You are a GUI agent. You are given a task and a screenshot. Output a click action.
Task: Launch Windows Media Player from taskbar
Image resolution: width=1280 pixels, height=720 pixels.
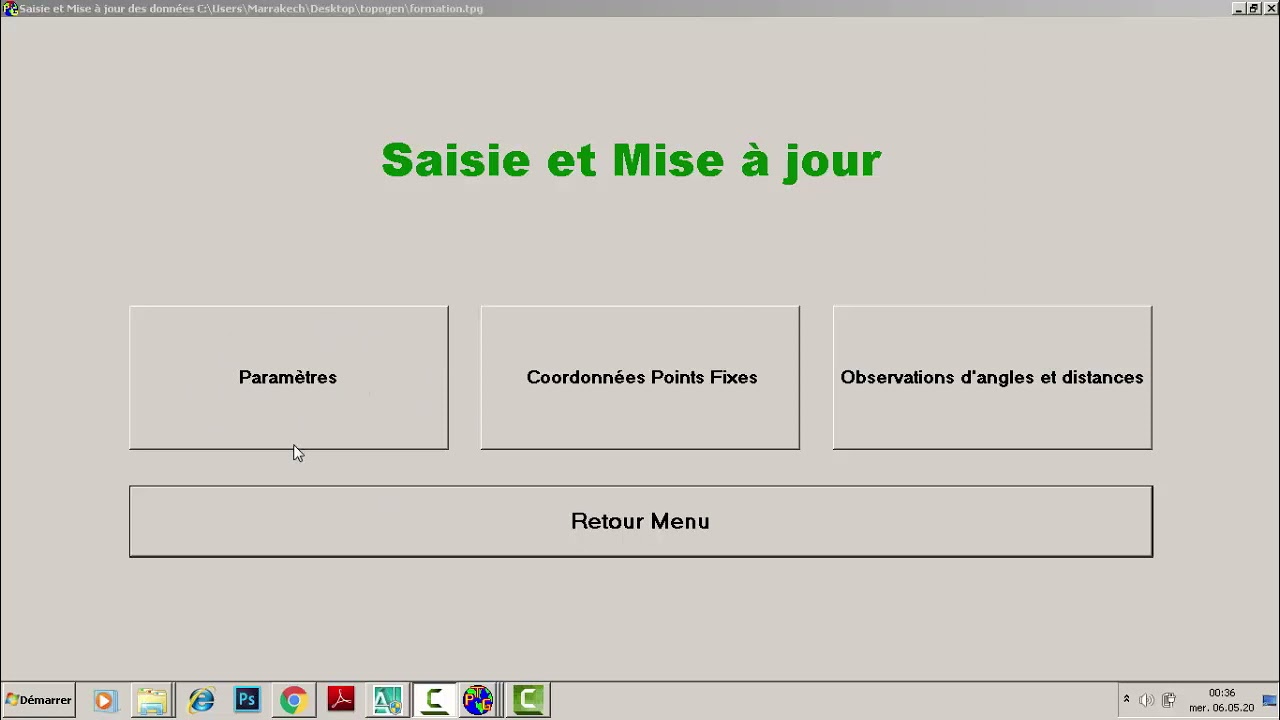point(105,700)
